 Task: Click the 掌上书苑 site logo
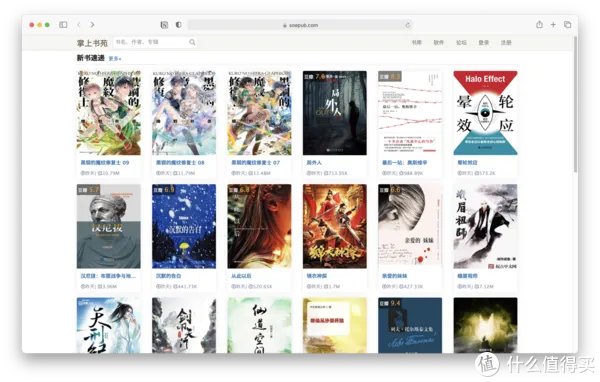(92, 43)
